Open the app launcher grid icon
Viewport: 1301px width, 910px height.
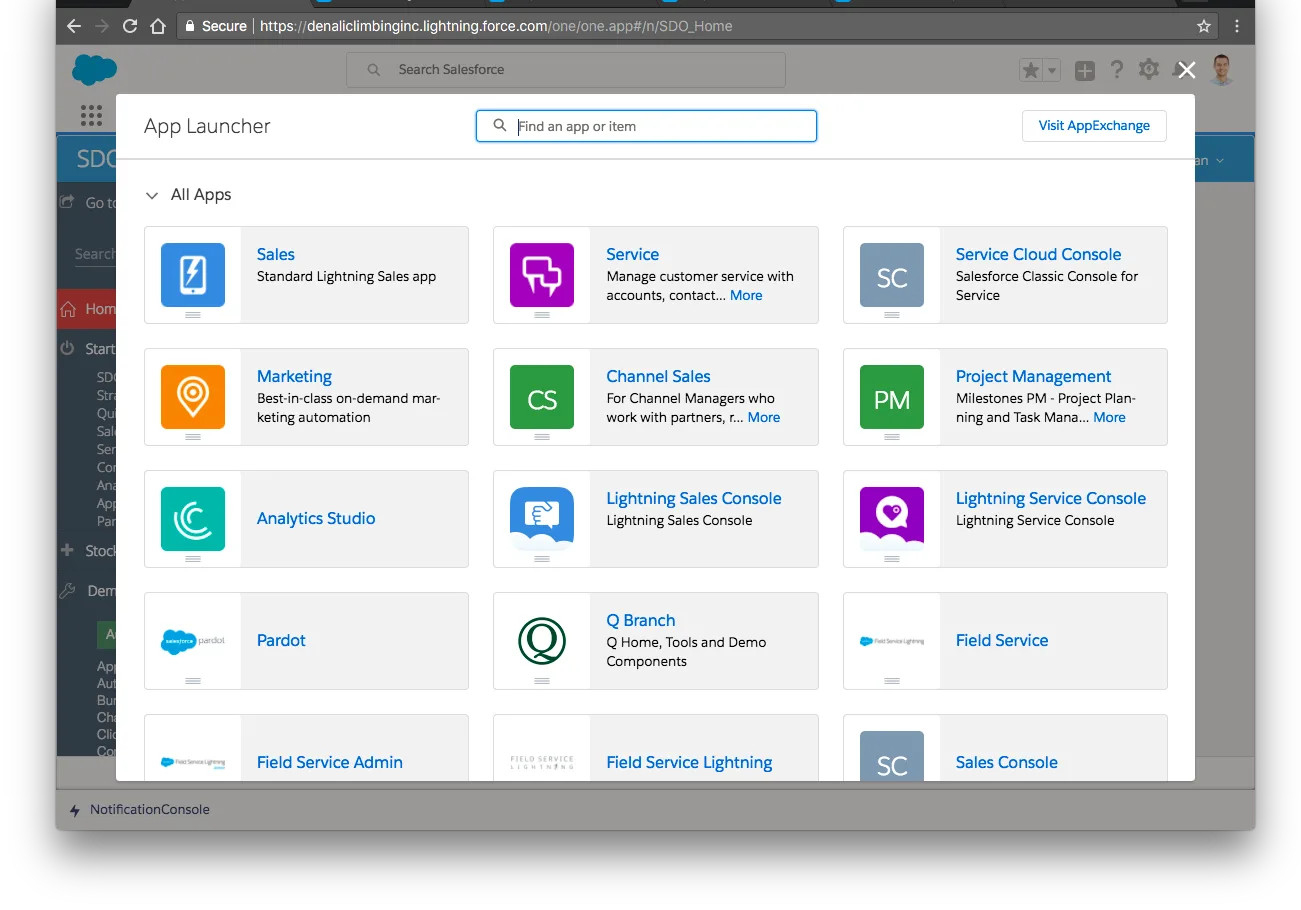point(91,115)
